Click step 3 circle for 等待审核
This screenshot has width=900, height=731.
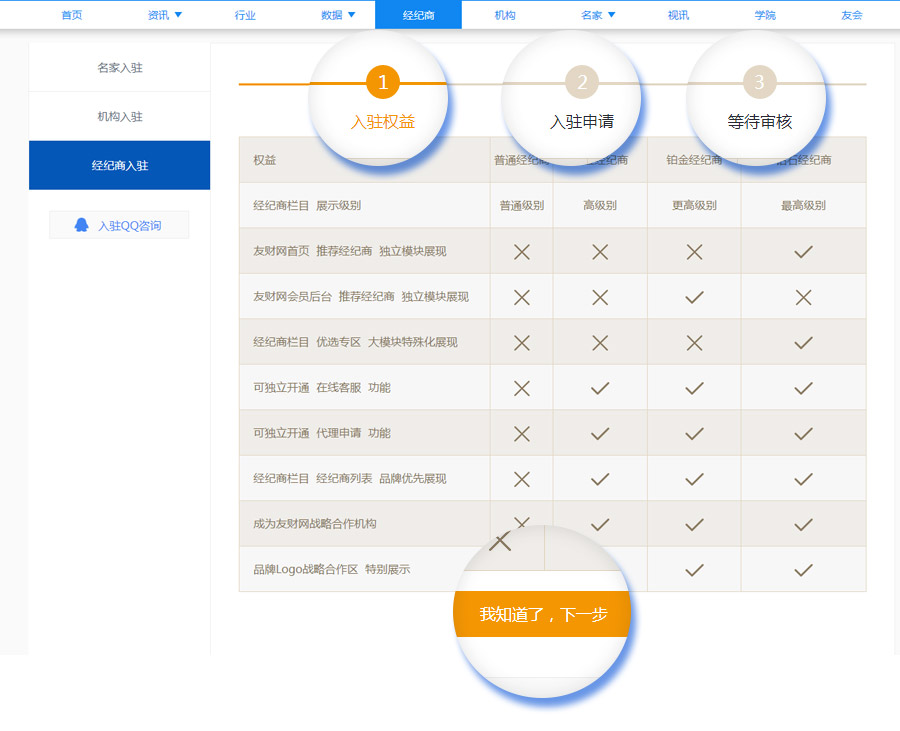pyautogui.click(x=759, y=82)
